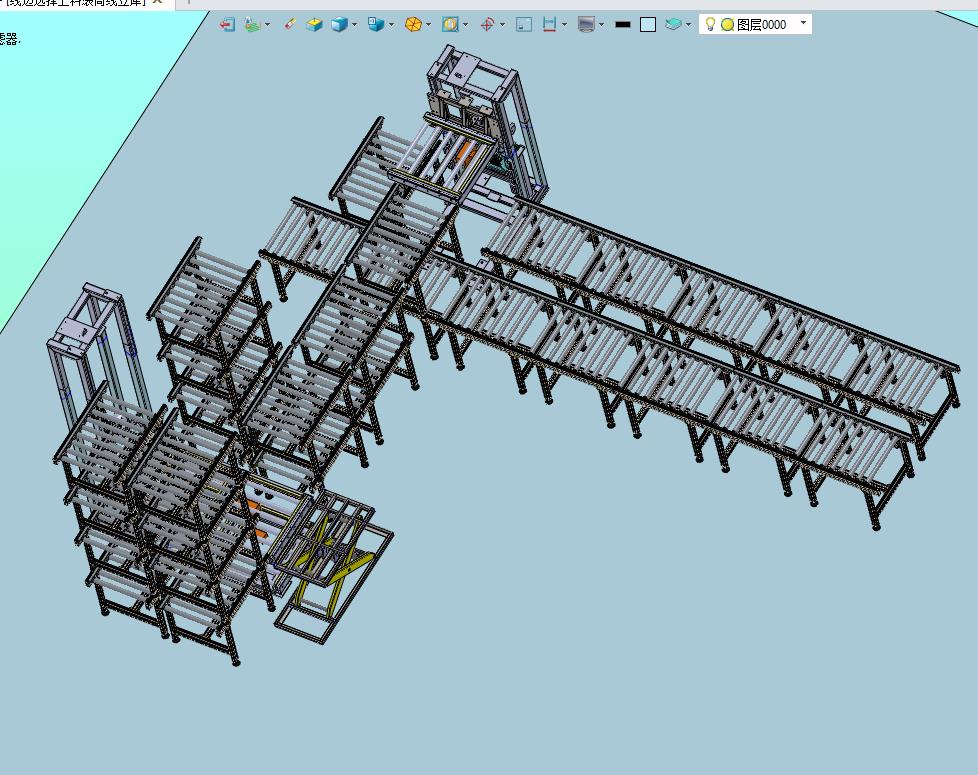978x775 pixels.
Task: Open dropdown beside view orientation cube
Action: [391, 25]
